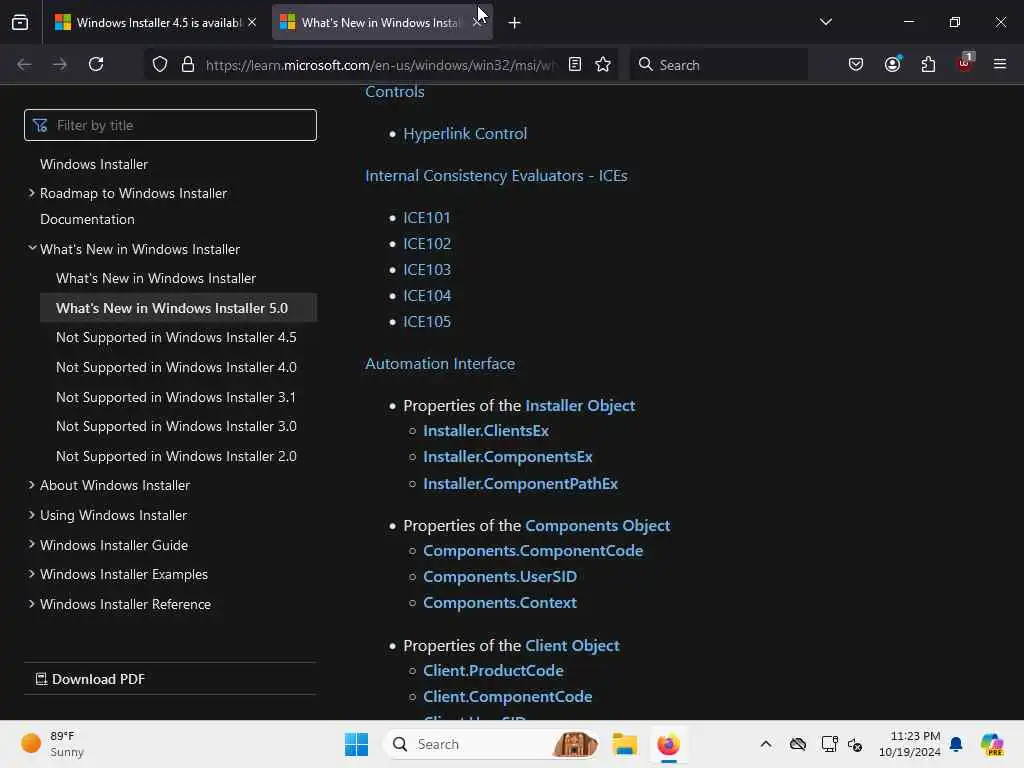Image resolution: width=1024 pixels, height=768 pixels.
Task: Expand About Windows Installer node
Action: point(31,485)
